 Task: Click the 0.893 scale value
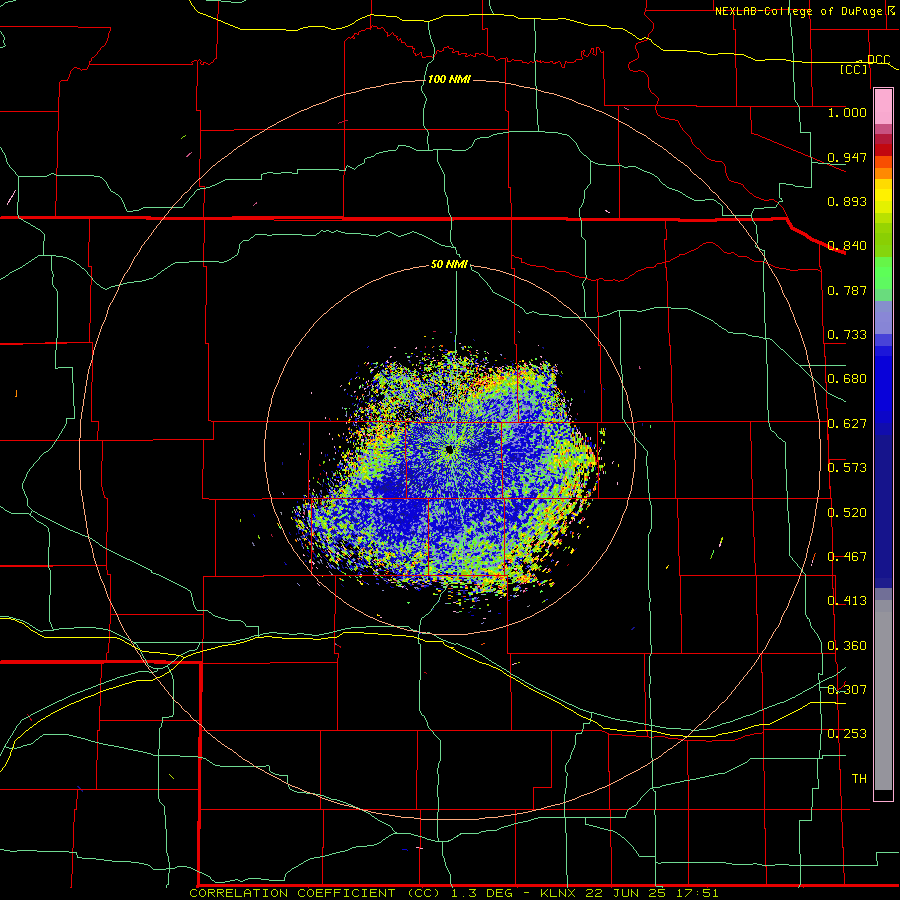click(x=847, y=201)
